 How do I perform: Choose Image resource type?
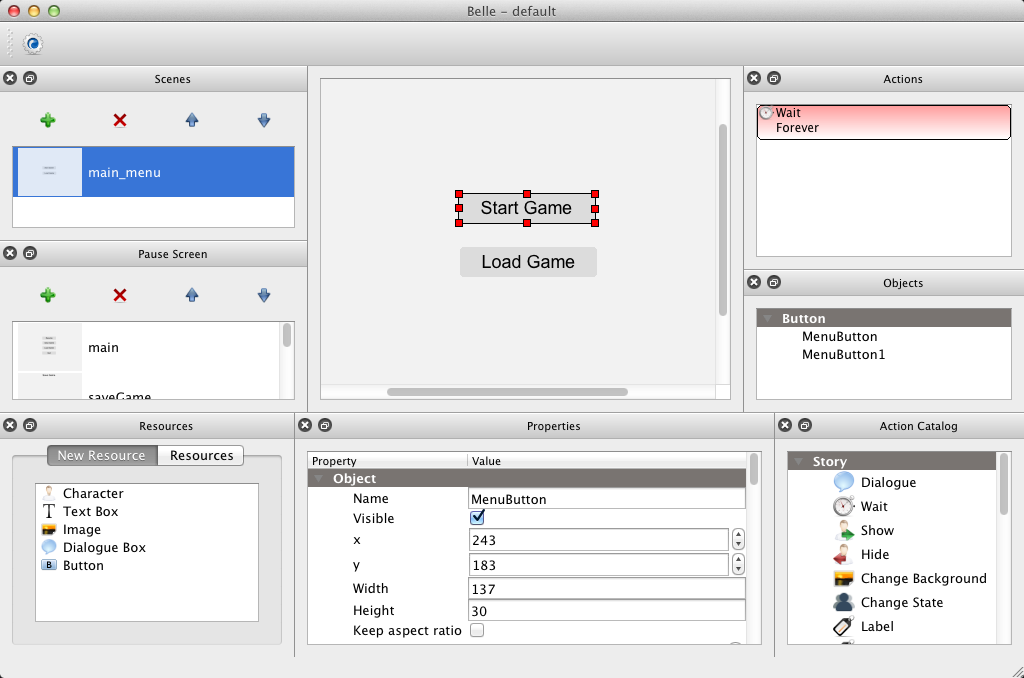point(71,530)
